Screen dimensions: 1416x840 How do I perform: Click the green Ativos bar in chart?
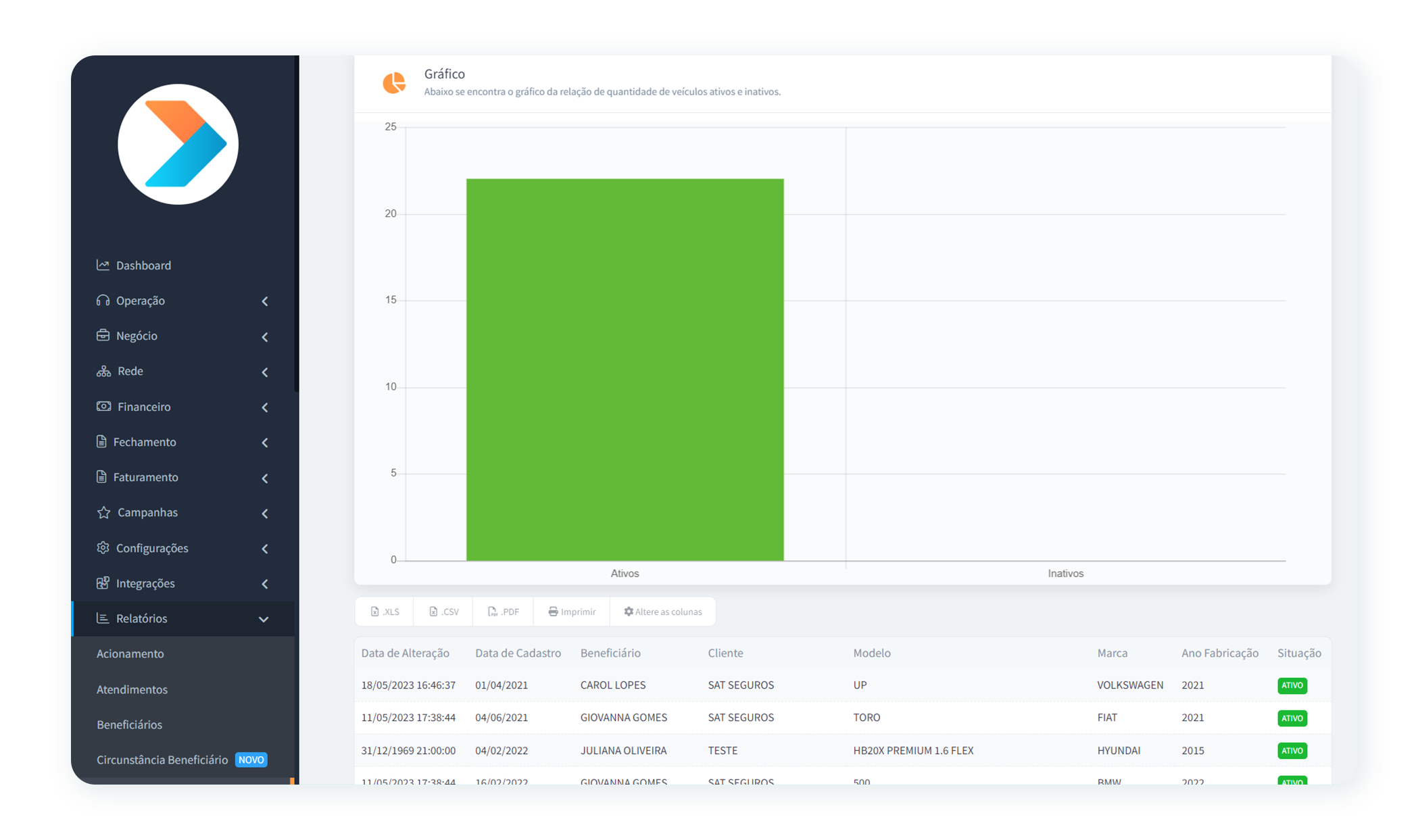tap(625, 370)
